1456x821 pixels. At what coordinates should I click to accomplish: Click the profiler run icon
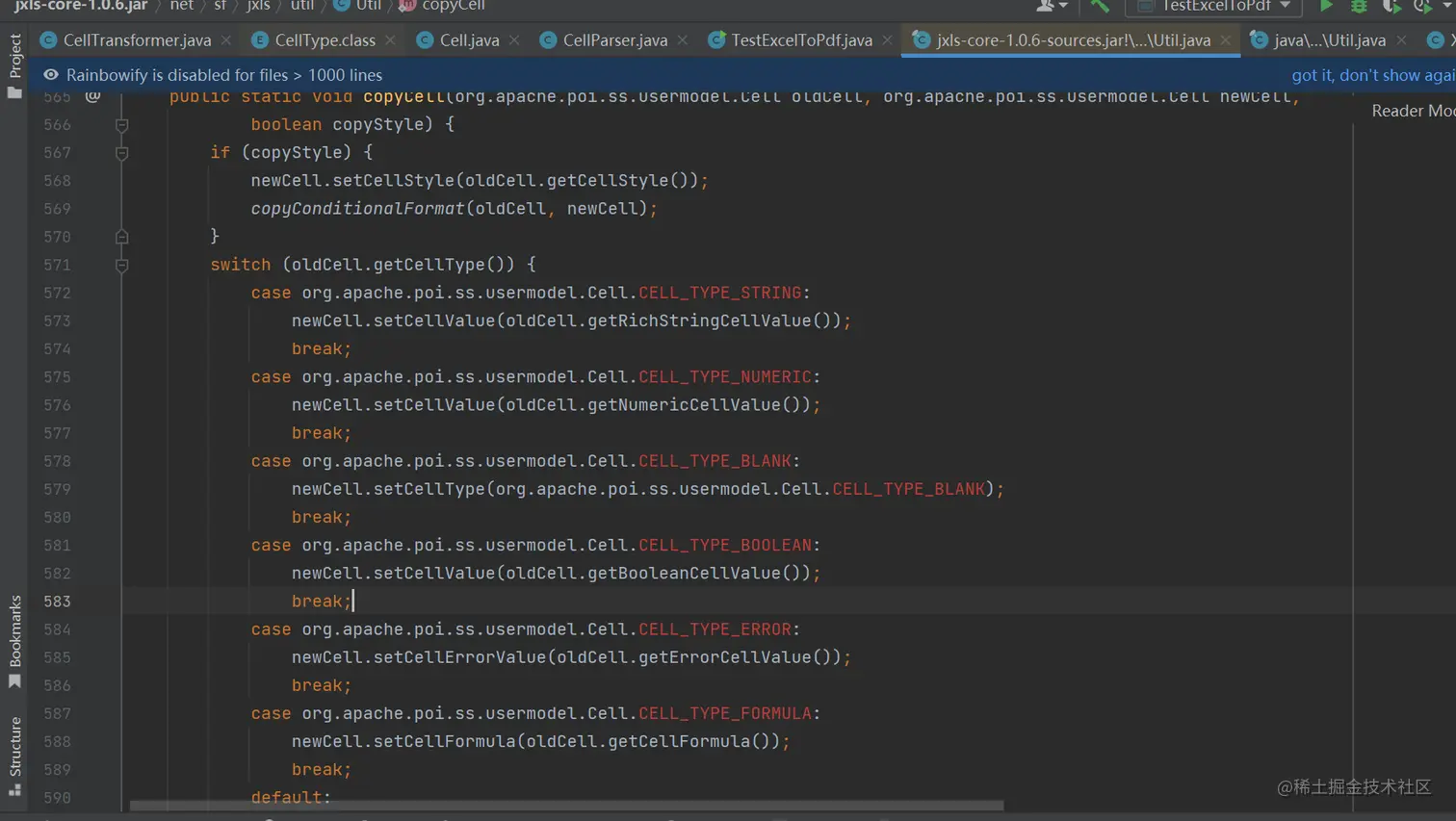coord(1422,6)
